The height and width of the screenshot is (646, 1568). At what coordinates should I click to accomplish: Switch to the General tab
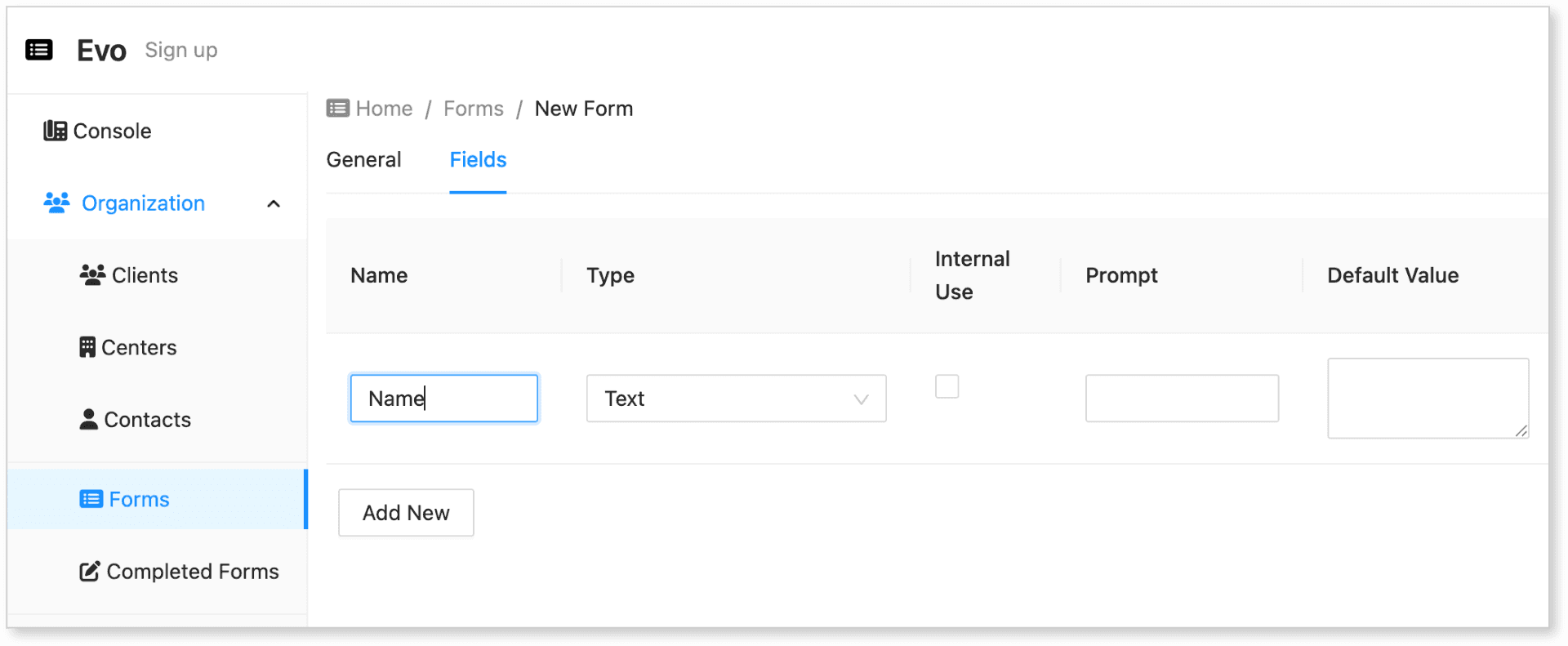point(363,160)
